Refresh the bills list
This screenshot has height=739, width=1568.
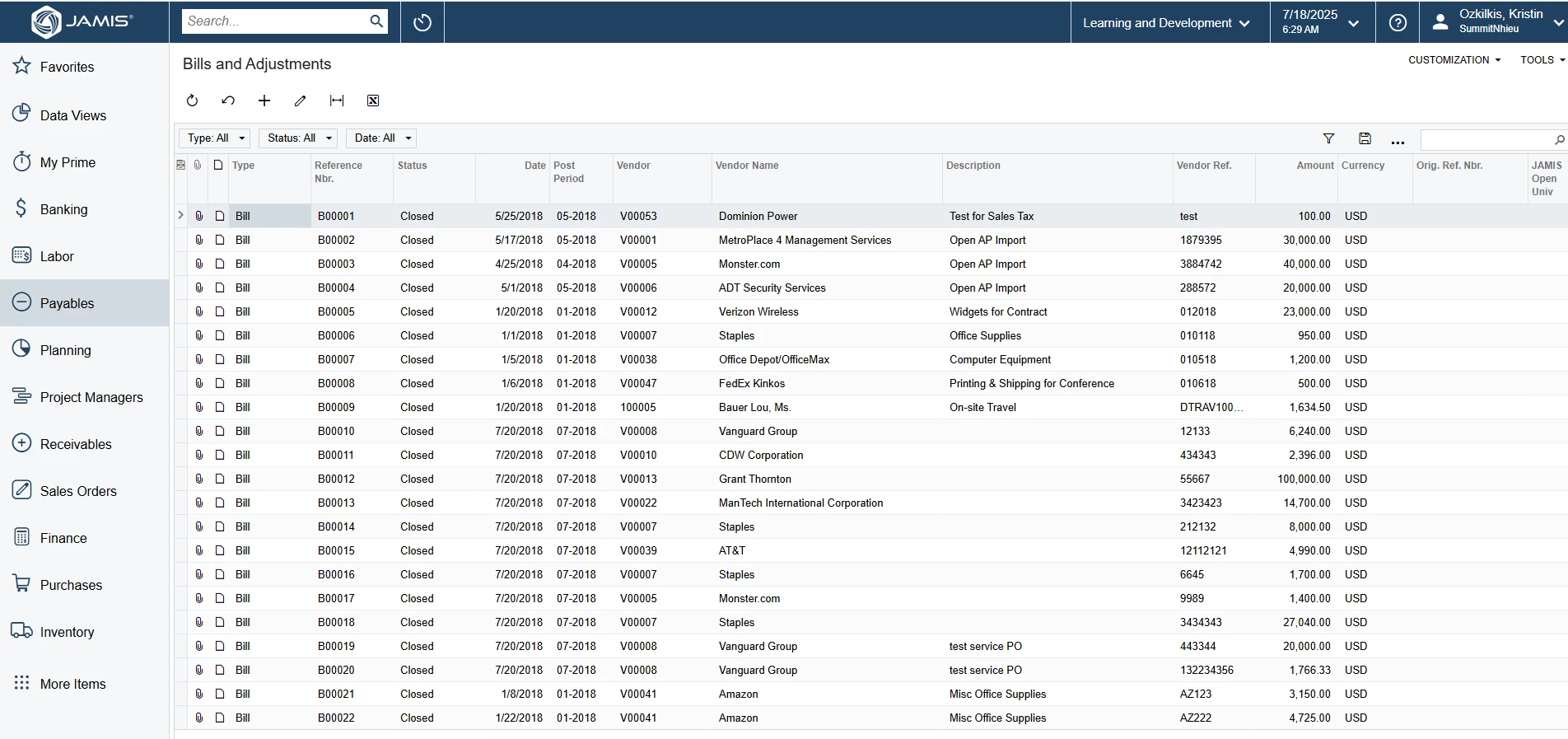click(x=192, y=101)
